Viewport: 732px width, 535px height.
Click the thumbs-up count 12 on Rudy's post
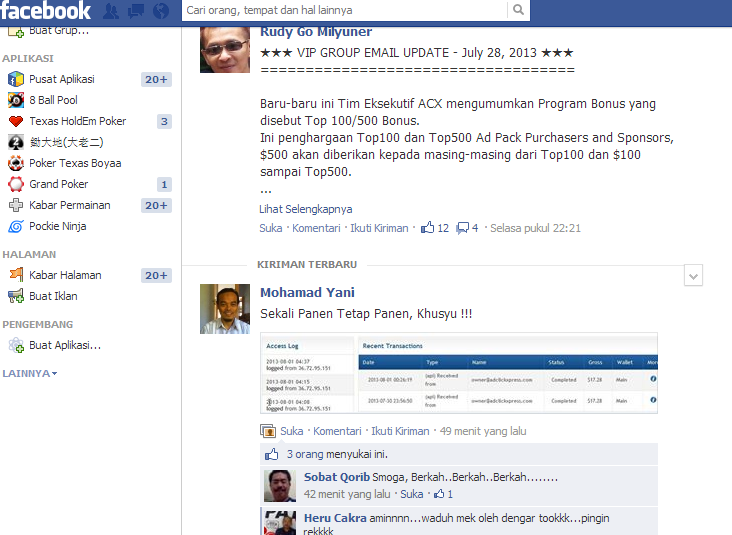pyautogui.click(x=435, y=228)
